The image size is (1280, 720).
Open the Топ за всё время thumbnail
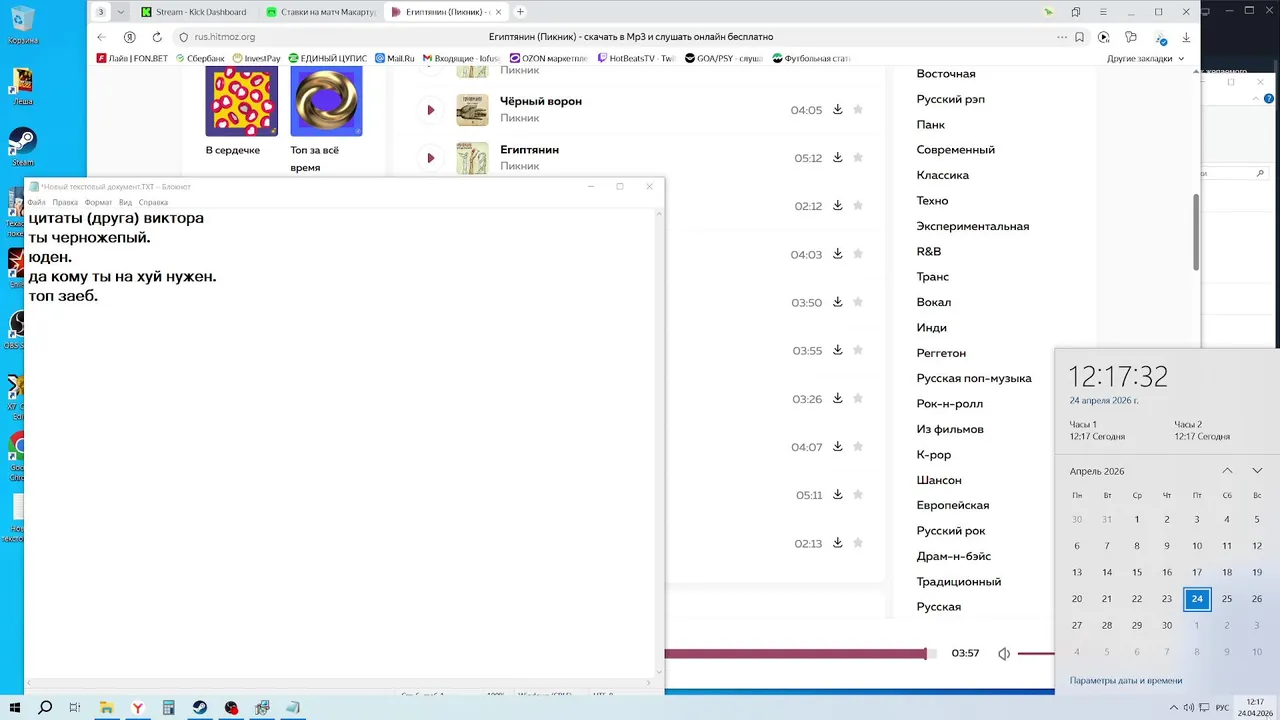click(326, 101)
